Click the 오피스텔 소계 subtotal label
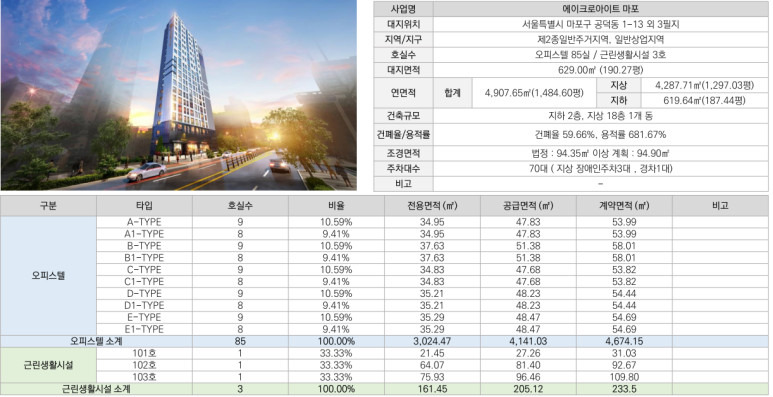The image size is (773, 397). click(x=96, y=341)
